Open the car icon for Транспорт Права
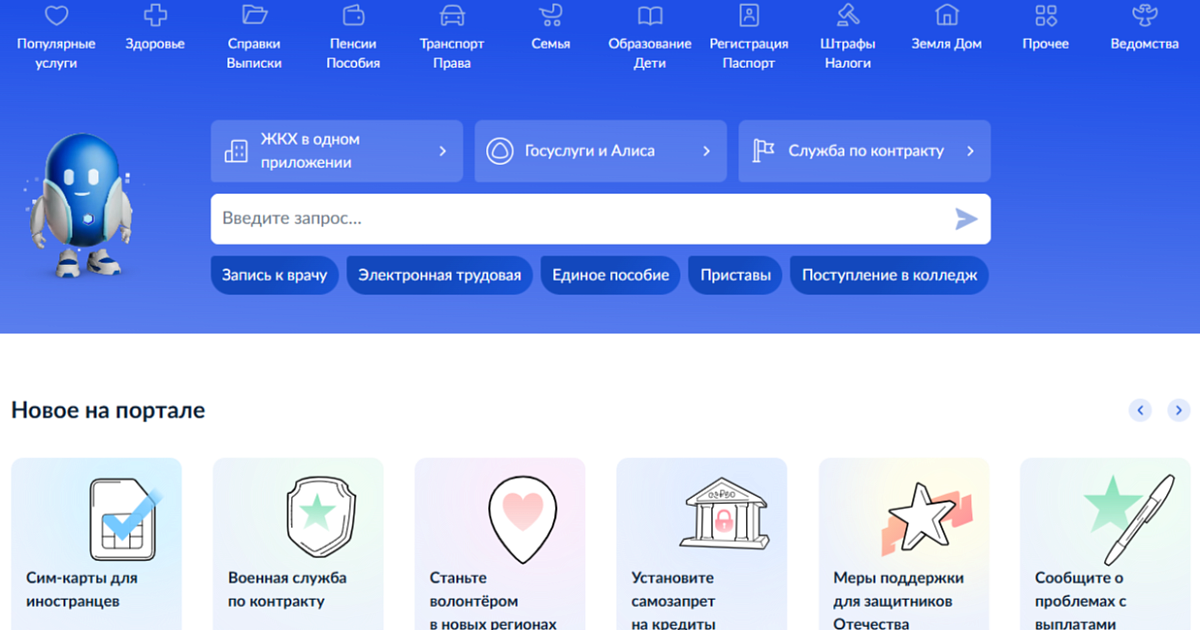1200x630 pixels. point(452,15)
